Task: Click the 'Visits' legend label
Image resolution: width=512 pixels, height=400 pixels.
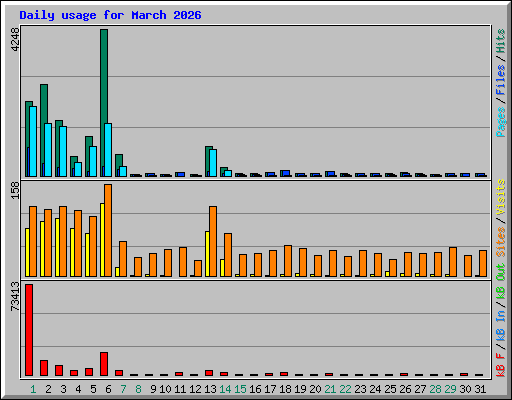Action: [x=501, y=198]
